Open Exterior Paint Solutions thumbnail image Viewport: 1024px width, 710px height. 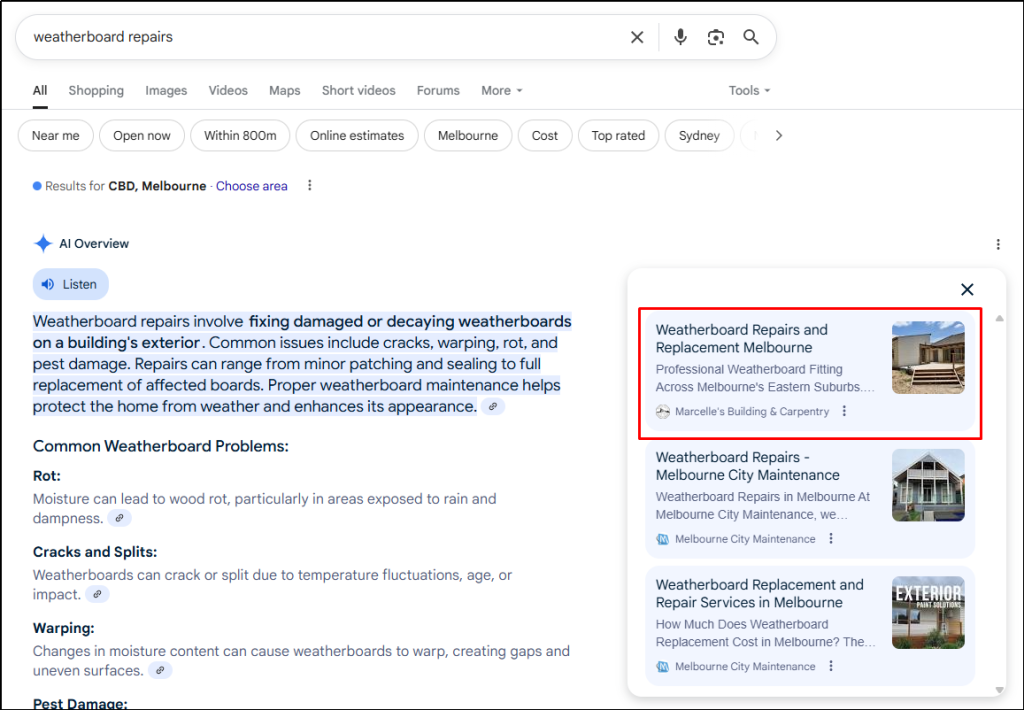tap(928, 612)
